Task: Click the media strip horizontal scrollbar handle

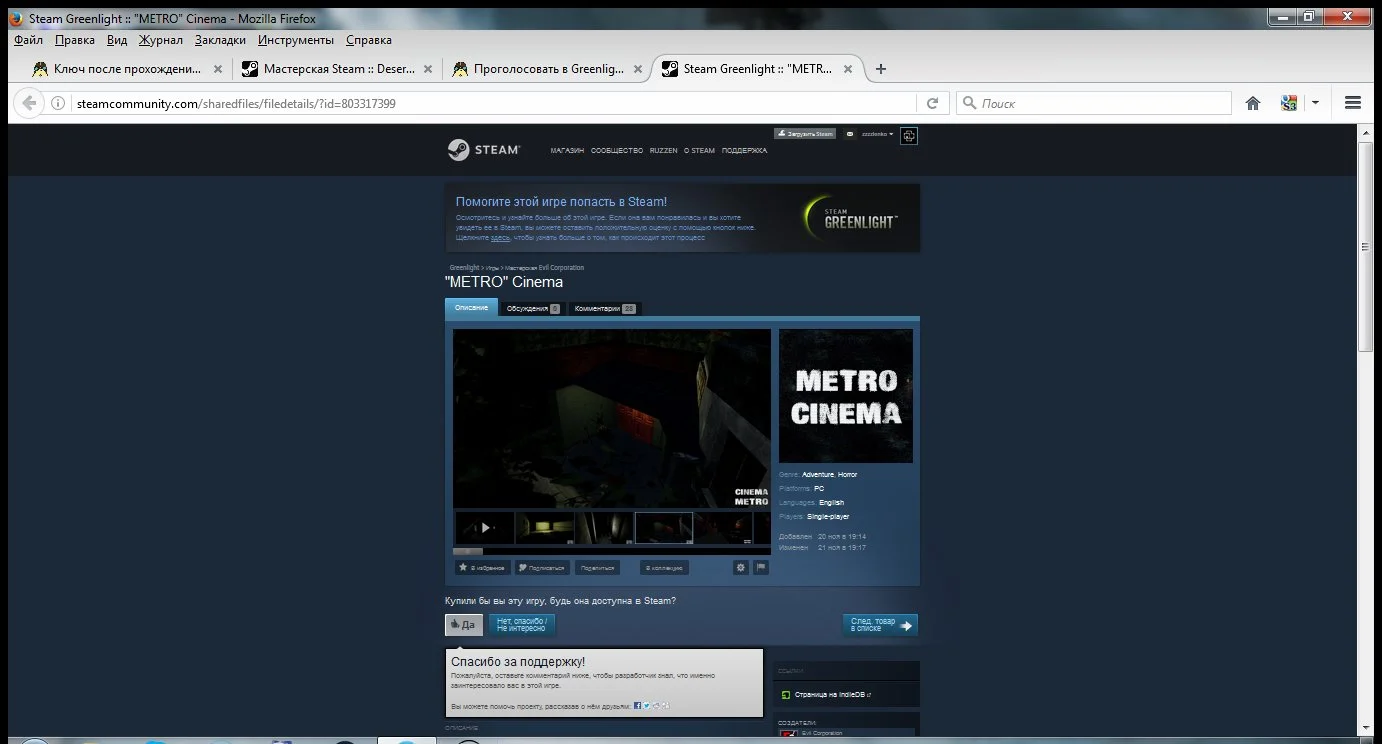Action: [x=468, y=551]
